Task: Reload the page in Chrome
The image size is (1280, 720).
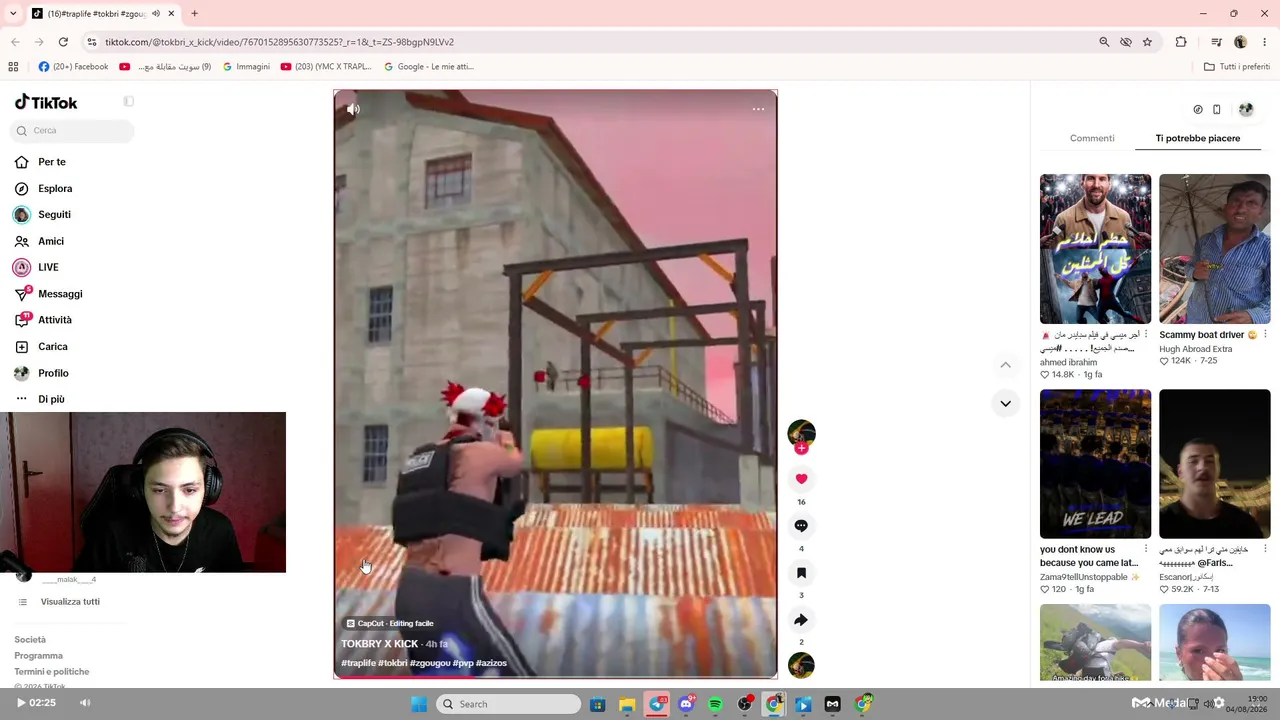Action: click(63, 42)
